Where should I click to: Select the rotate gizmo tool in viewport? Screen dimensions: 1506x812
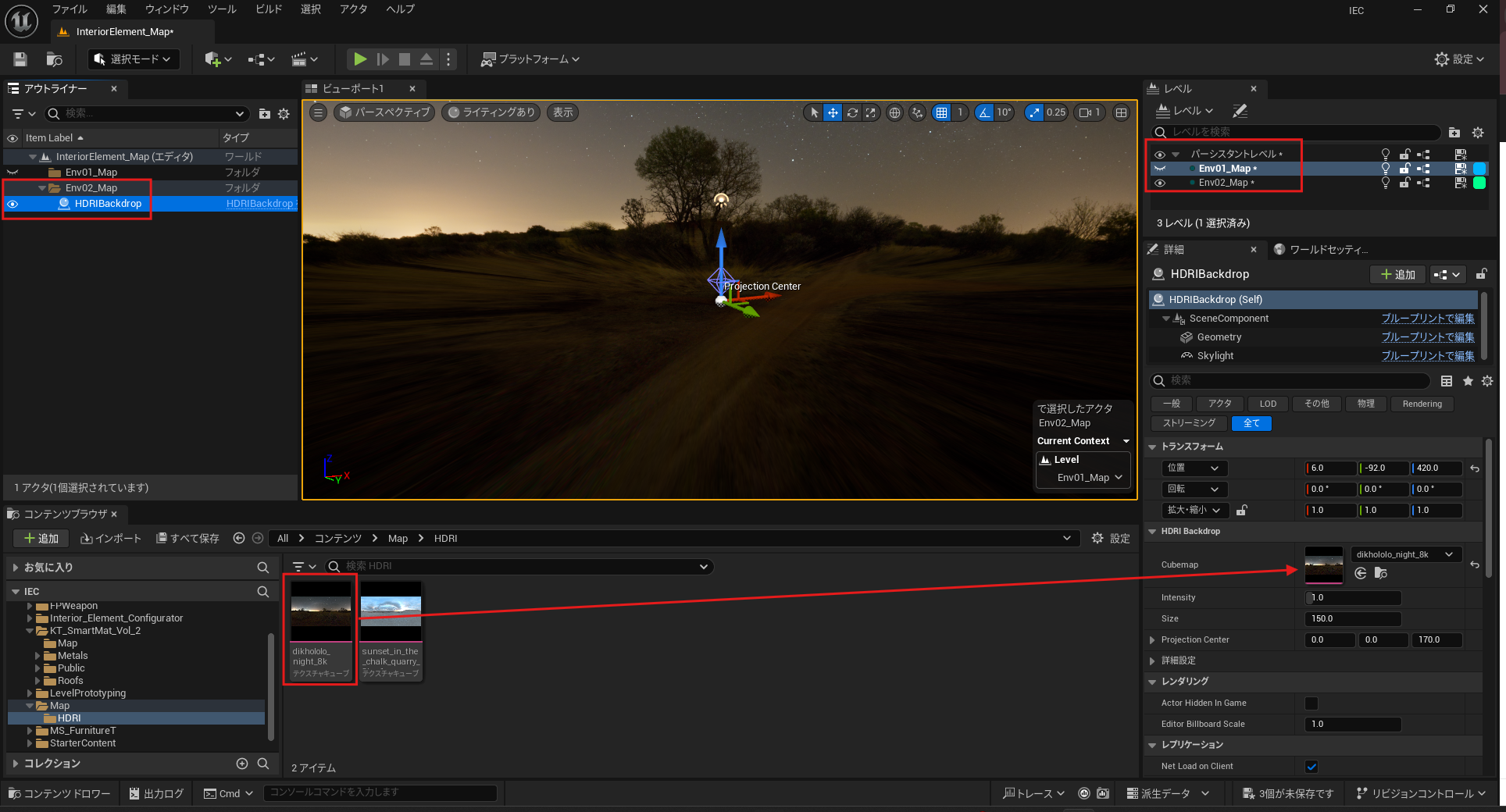click(x=852, y=112)
